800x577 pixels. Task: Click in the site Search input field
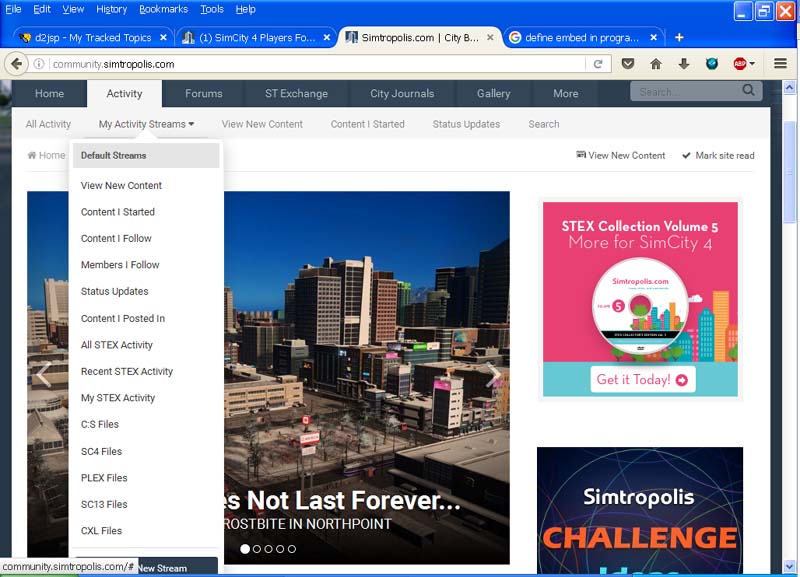click(686, 91)
